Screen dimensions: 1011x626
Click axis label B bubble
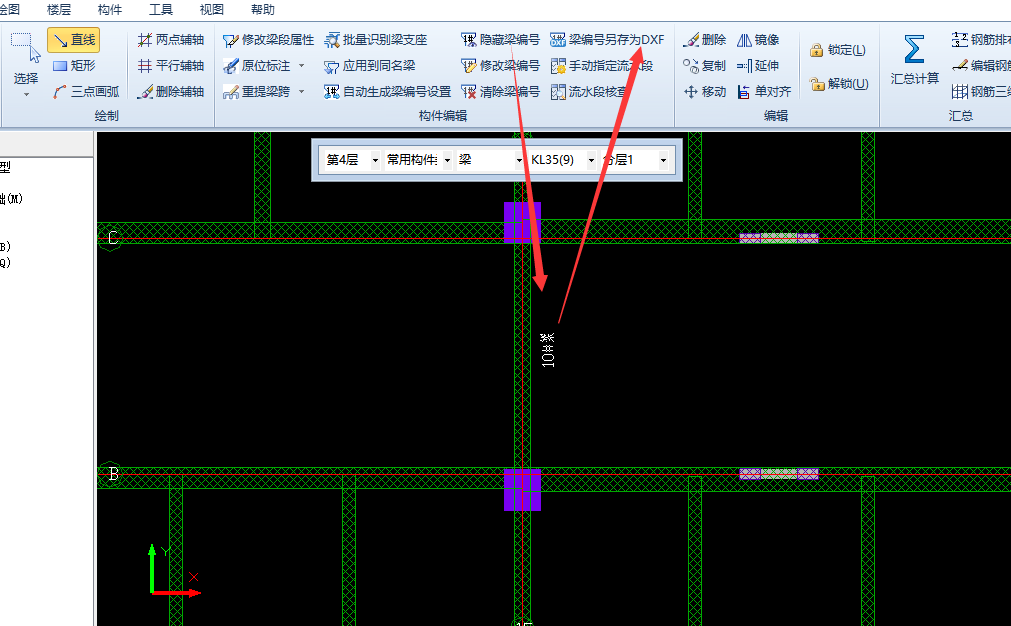click(112, 474)
